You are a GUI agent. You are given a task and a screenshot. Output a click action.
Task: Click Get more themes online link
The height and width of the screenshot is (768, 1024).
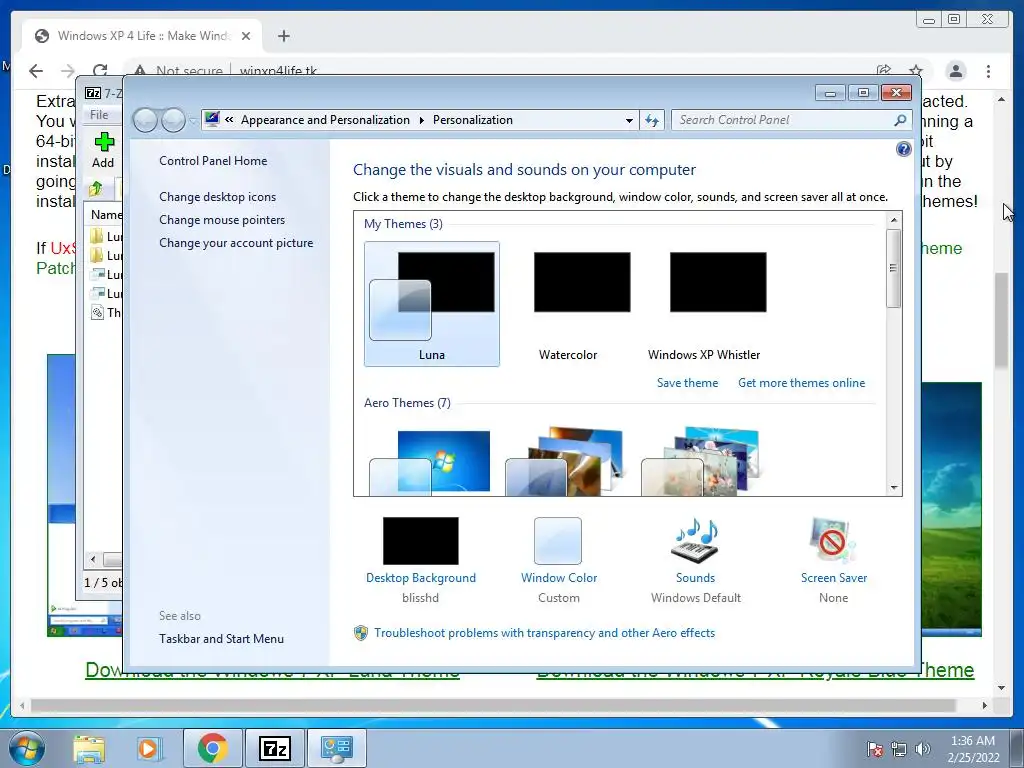(x=801, y=383)
